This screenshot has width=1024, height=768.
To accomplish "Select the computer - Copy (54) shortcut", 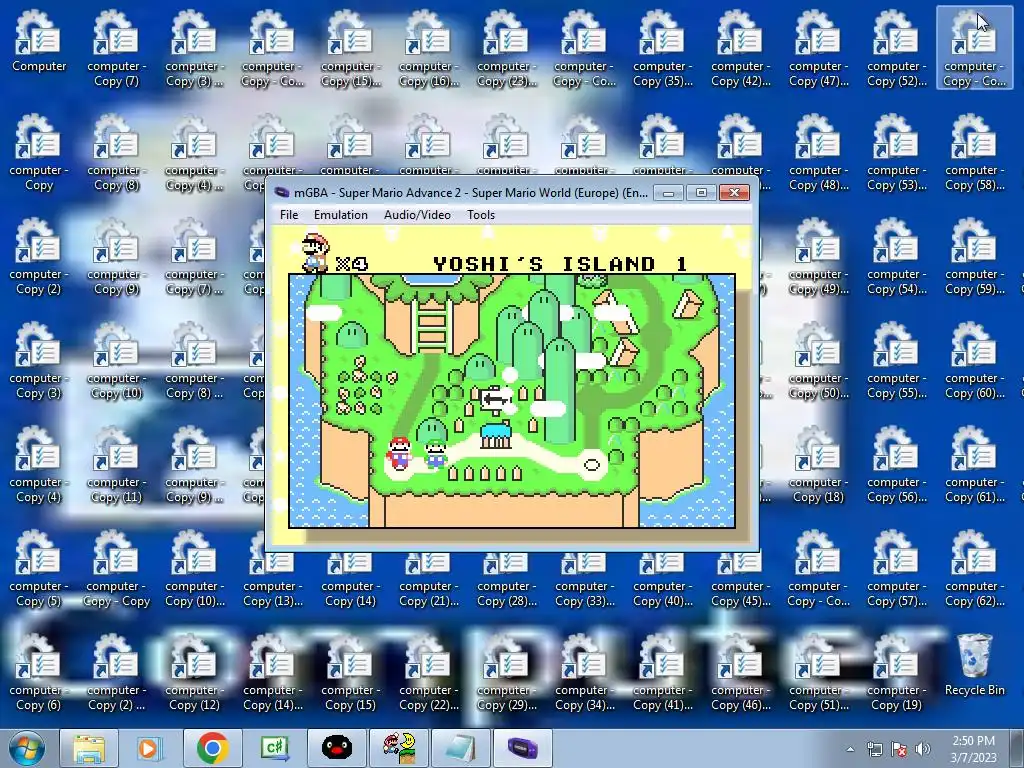I will click(896, 256).
